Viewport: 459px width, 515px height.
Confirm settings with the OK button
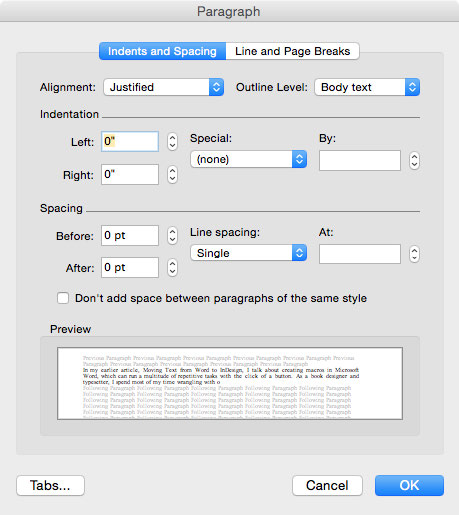[409, 485]
